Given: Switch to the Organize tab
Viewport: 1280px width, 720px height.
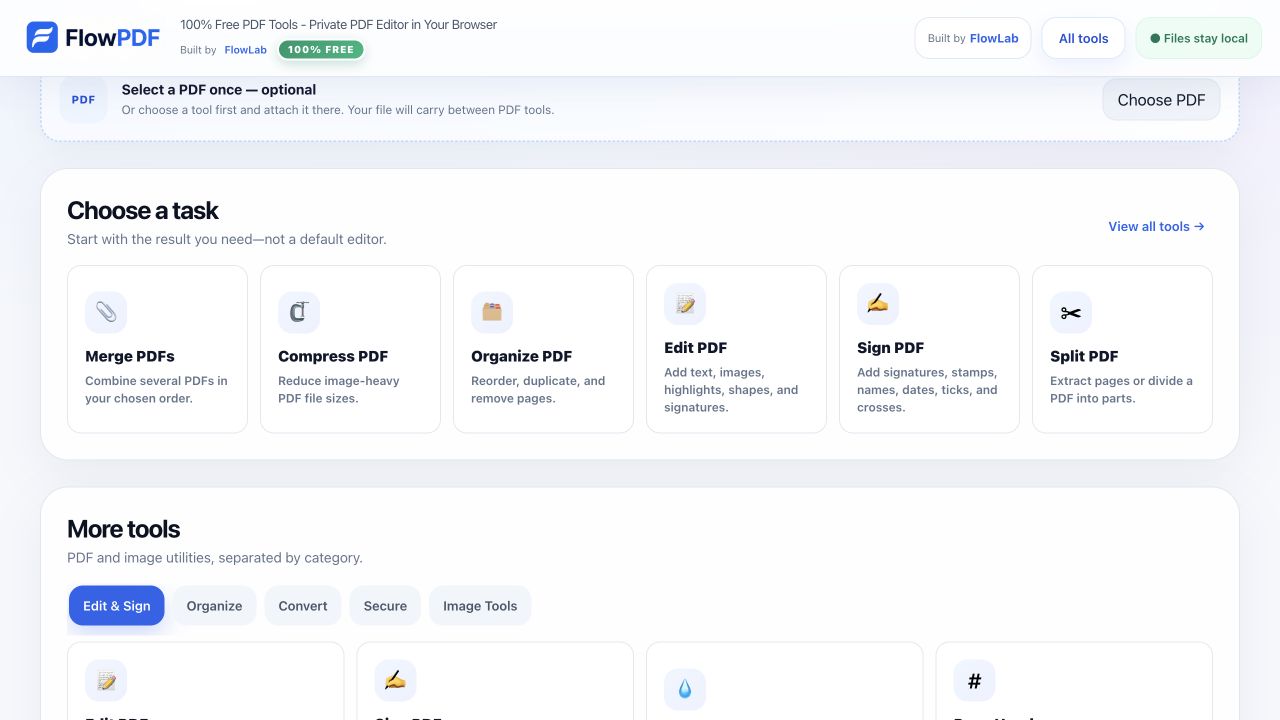Looking at the screenshot, I should click(214, 606).
